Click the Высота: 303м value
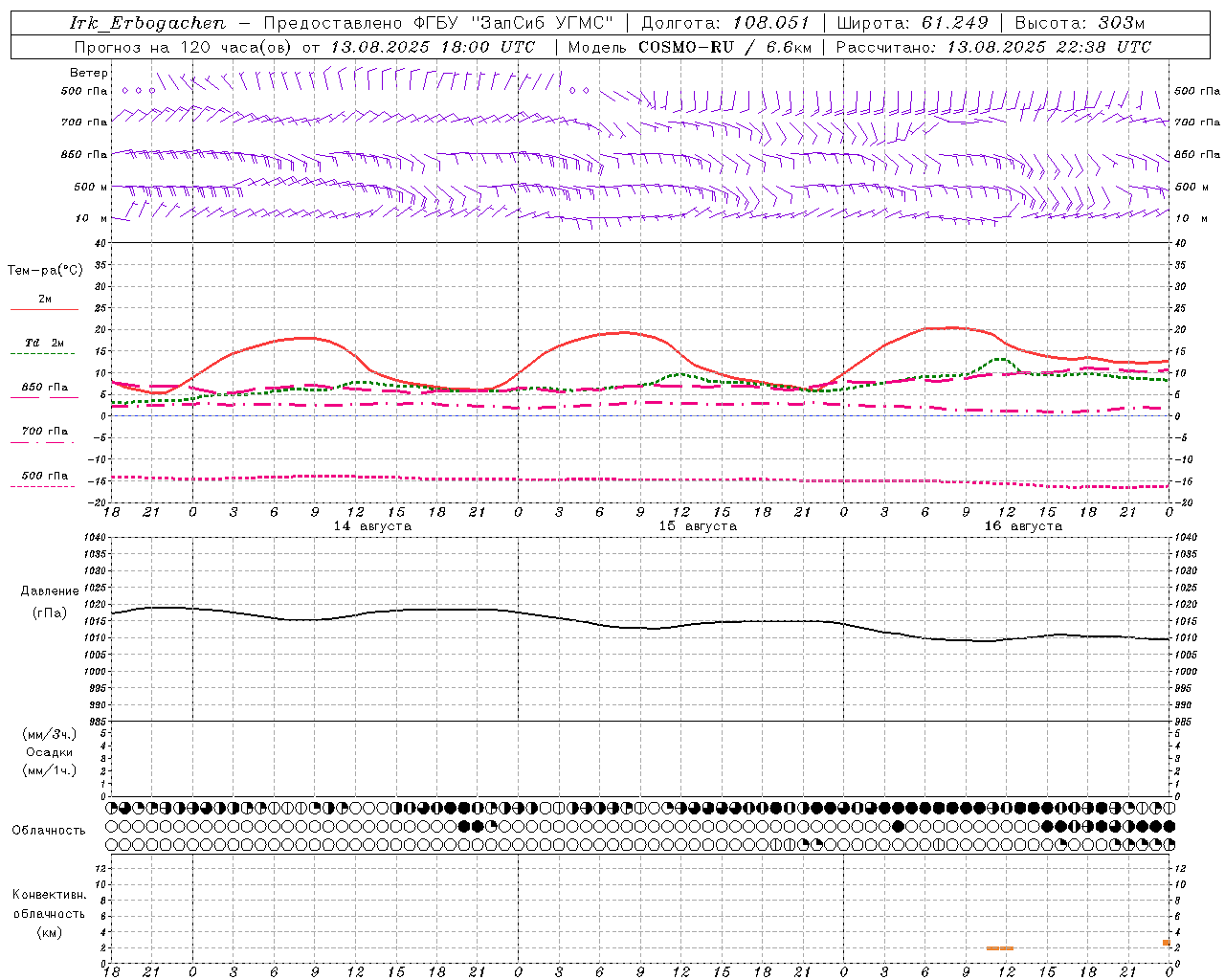The height and width of the screenshot is (980, 1225). click(1080, 22)
